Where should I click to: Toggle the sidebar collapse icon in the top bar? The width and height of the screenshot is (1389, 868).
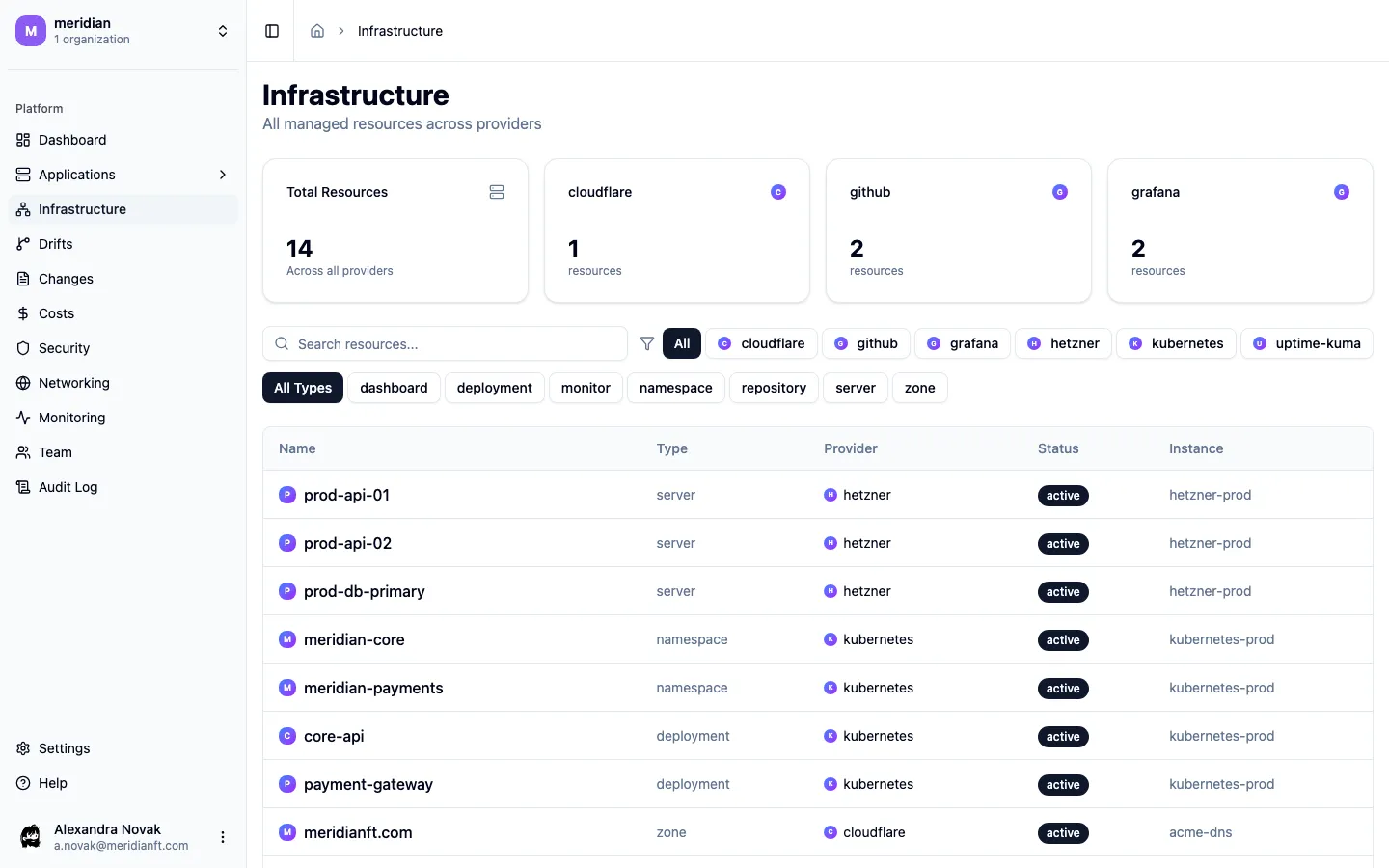pos(271,31)
